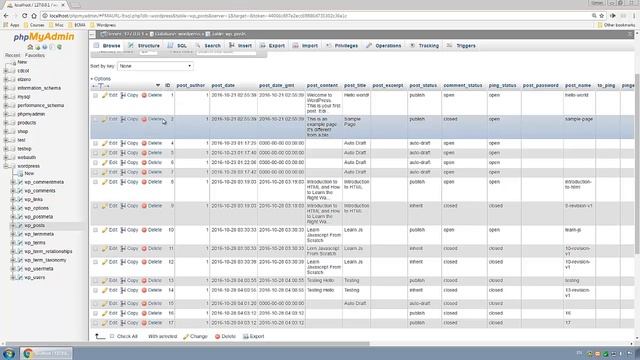Expand the wp_terms table node
This screenshot has height=360, width=640.
tap(13, 242)
